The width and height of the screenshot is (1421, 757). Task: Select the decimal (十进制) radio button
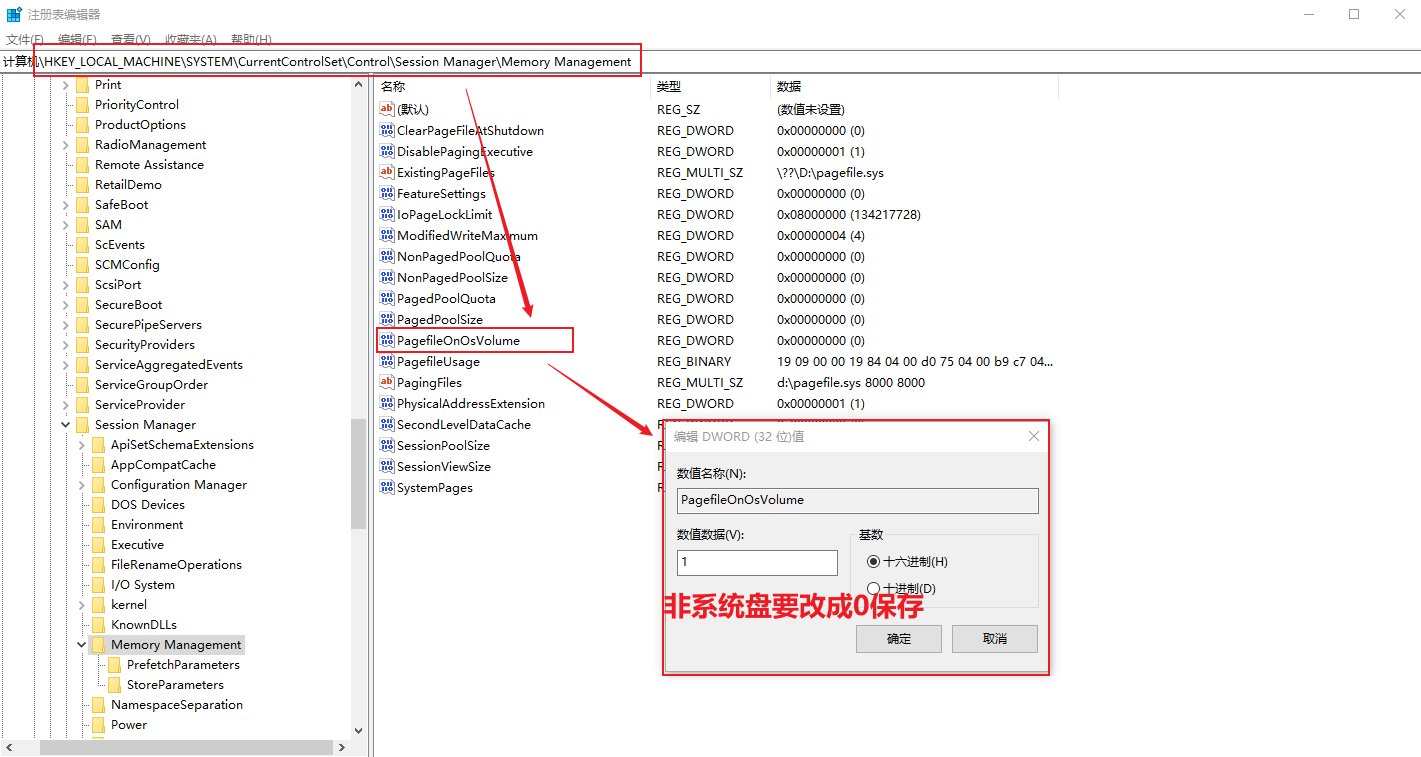coord(874,589)
